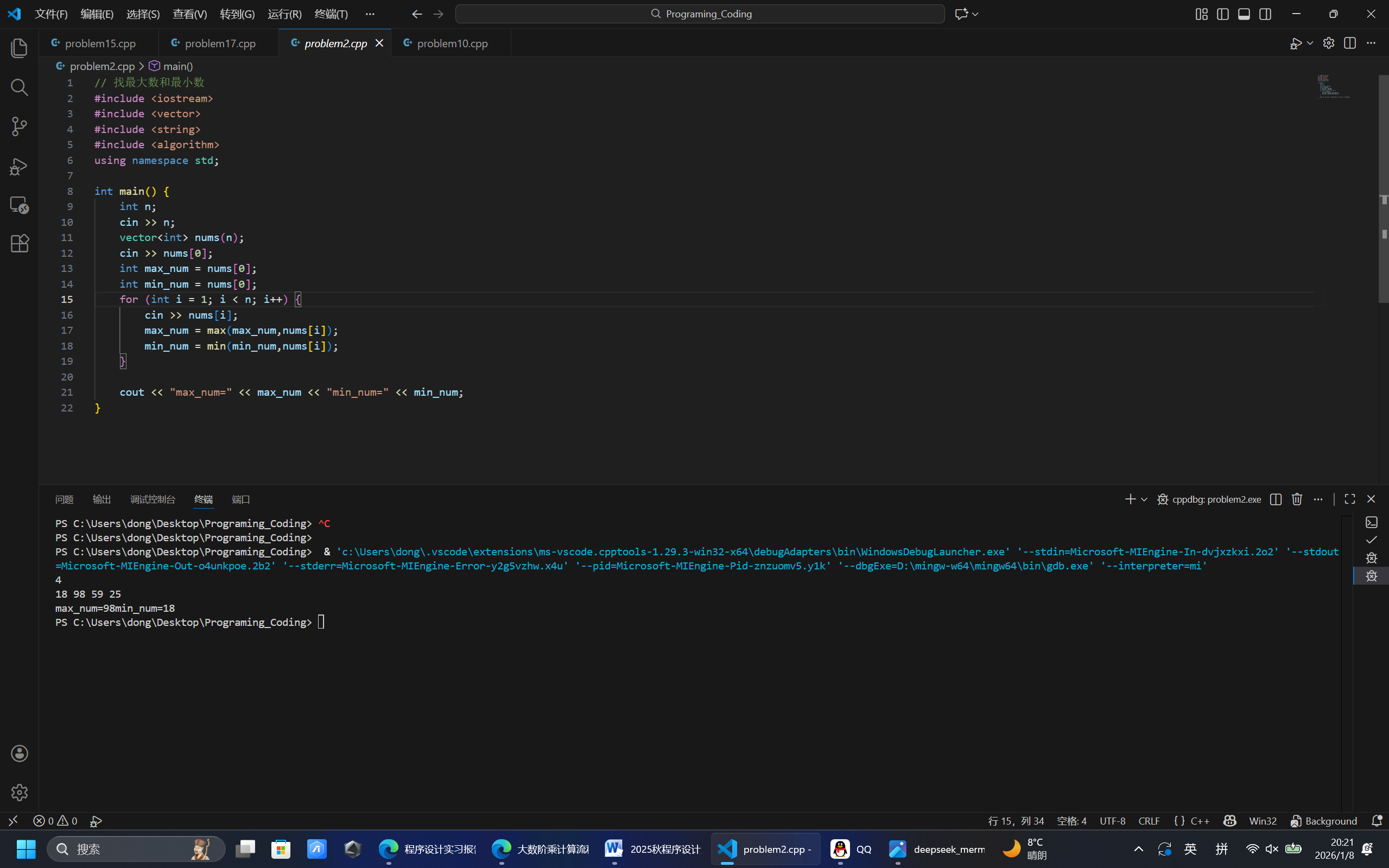The width and height of the screenshot is (1389, 868).
Task: Open the Search view in activity bar
Action: (x=19, y=87)
